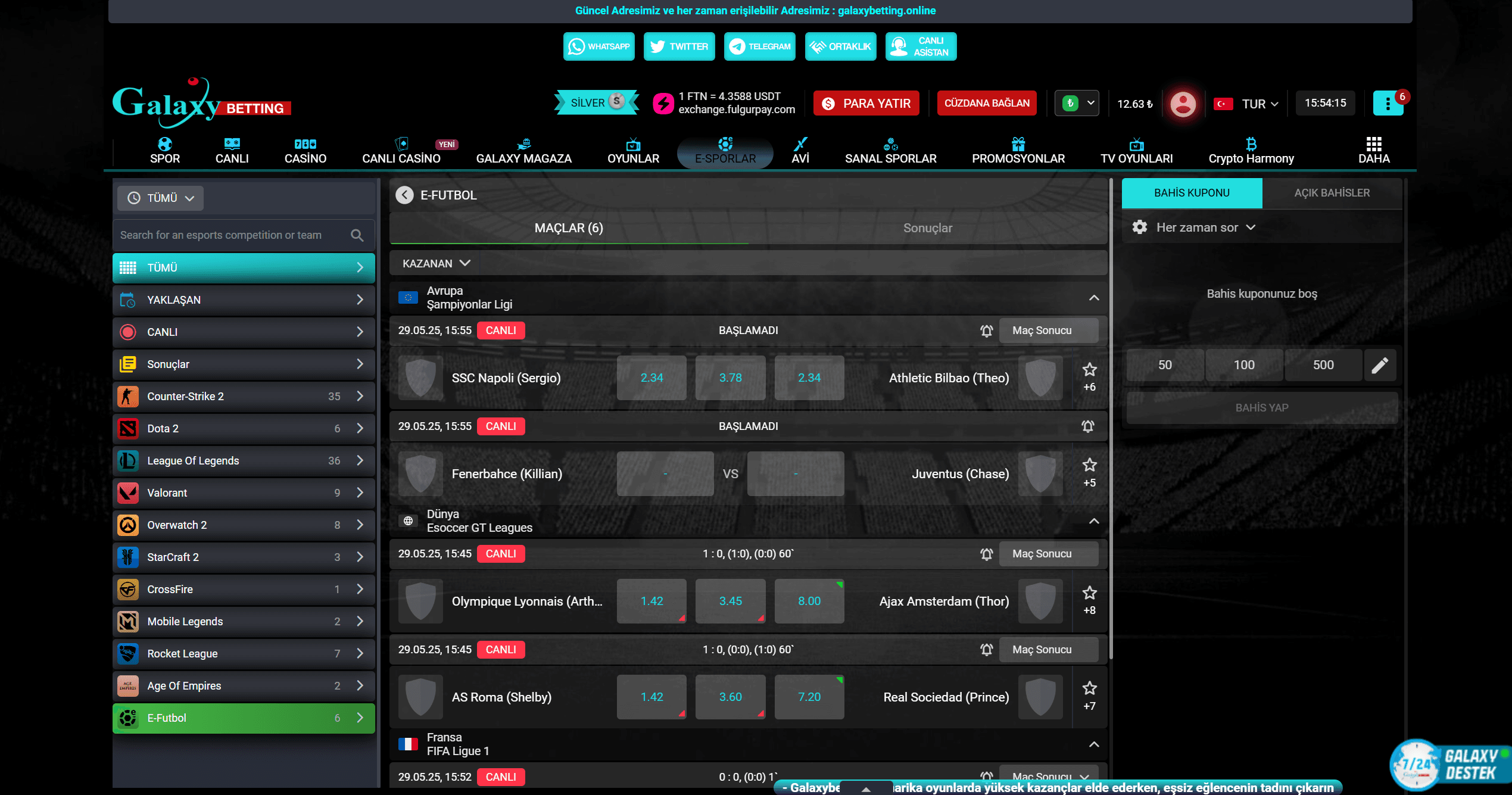Toggle notification bell for Olympique Lyonnais match
The image size is (1512, 795).
986,554
